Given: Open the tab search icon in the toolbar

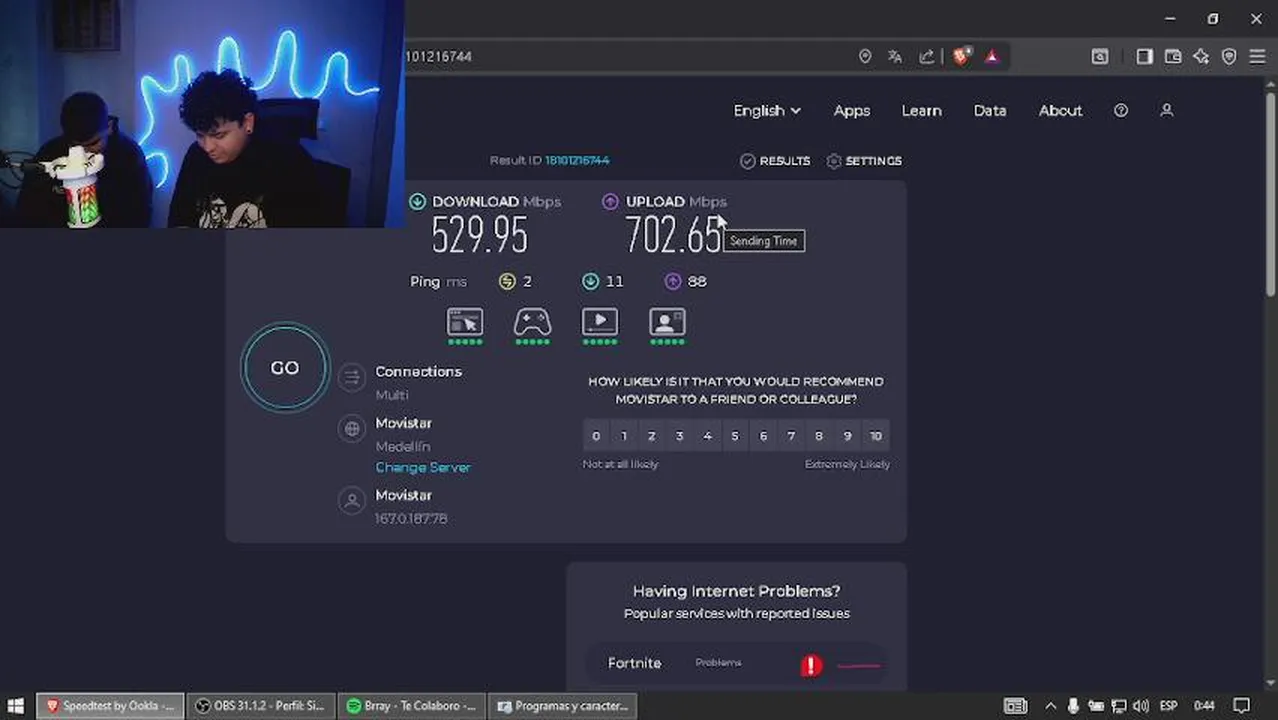Looking at the screenshot, I should 1100,57.
